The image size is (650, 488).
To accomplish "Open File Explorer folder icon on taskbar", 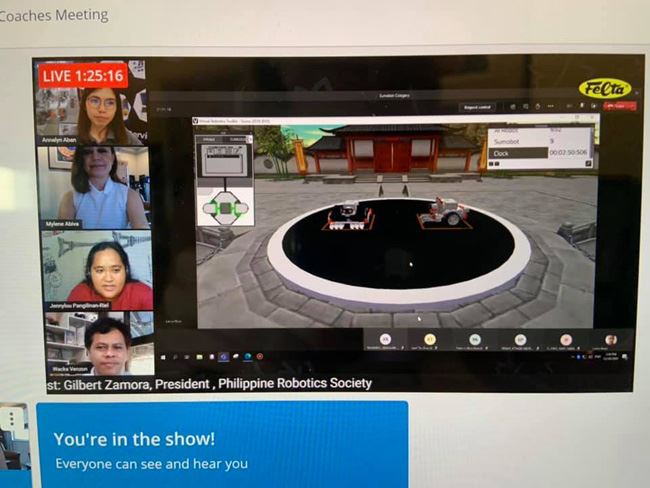I will [x=199, y=357].
